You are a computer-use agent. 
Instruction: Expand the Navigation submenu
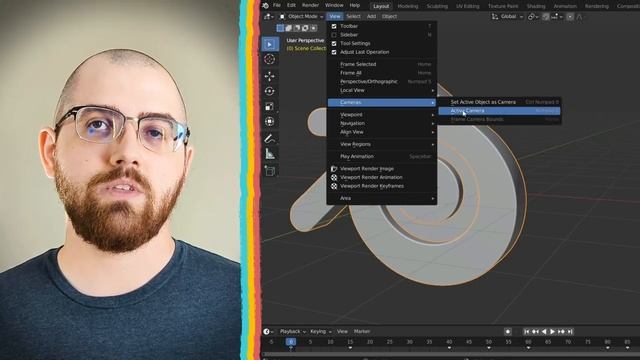tap(382, 123)
